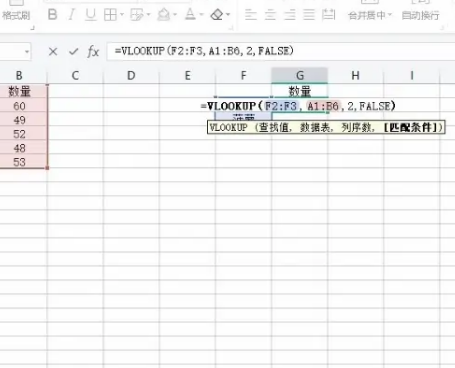The height and width of the screenshot is (368, 455).
Task: Toggle italic formatting
Action: [x=71, y=15]
